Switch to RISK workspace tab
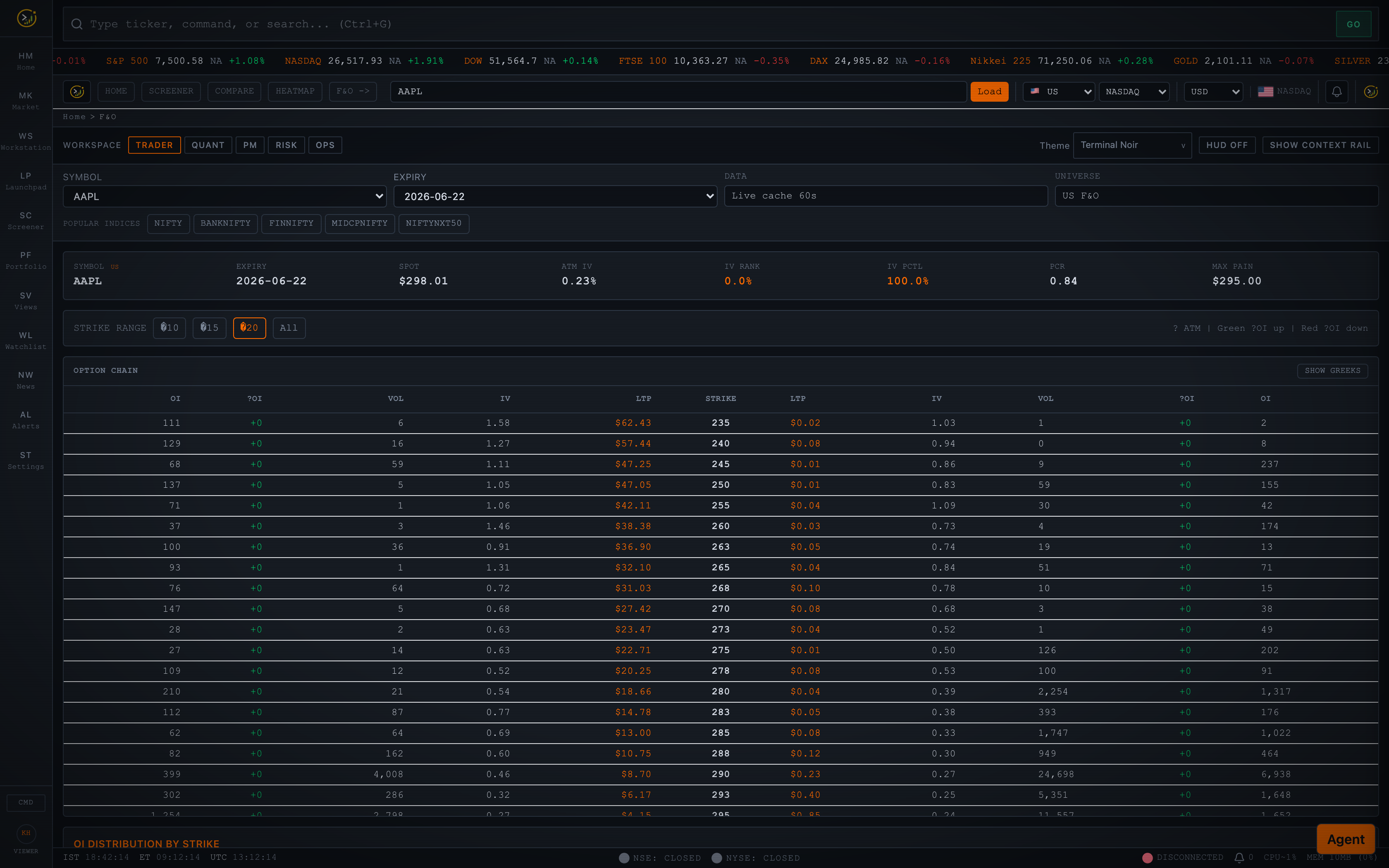1389x868 pixels. click(286, 145)
